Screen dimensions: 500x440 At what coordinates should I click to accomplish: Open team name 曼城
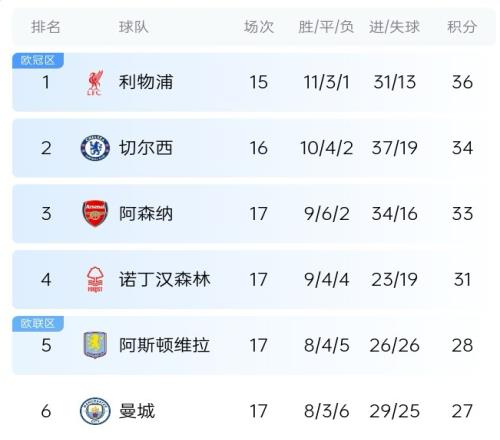click(x=137, y=411)
